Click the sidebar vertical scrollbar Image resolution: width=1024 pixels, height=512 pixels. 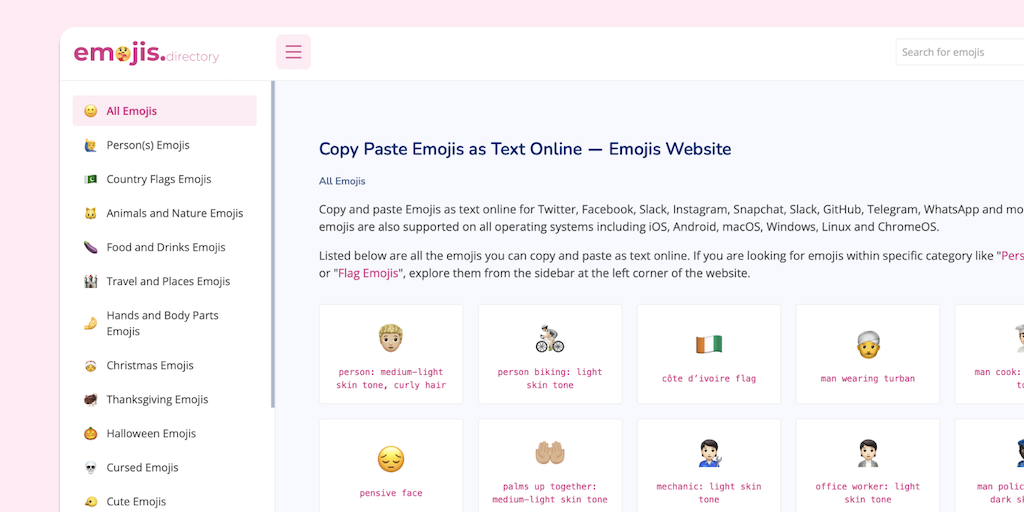(273, 244)
